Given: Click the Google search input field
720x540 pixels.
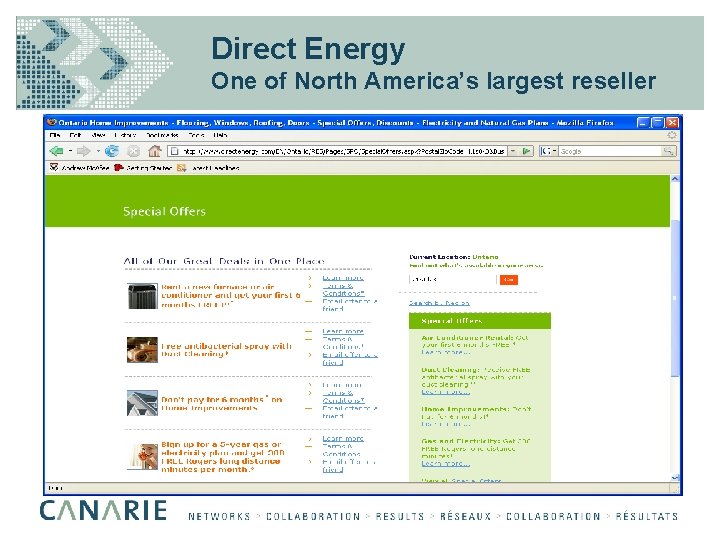Looking at the screenshot, I should coord(610,151).
